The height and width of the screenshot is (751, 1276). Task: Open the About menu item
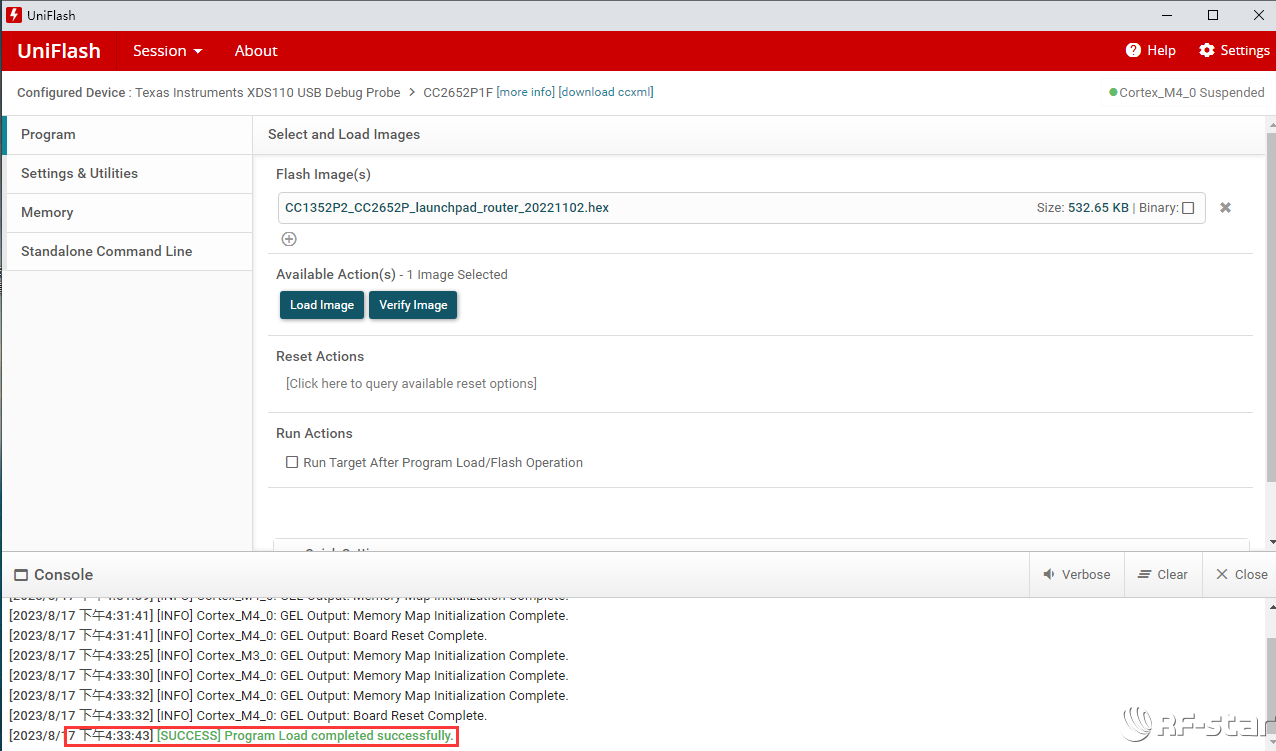coord(256,51)
